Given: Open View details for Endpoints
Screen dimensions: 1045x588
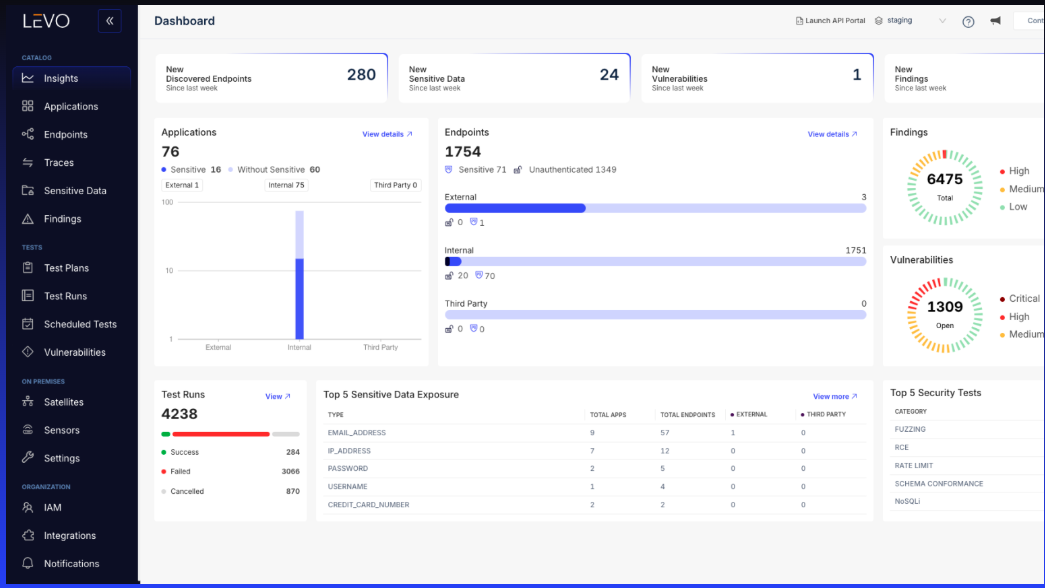Looking at the screenshot, I should coord(831,133).
